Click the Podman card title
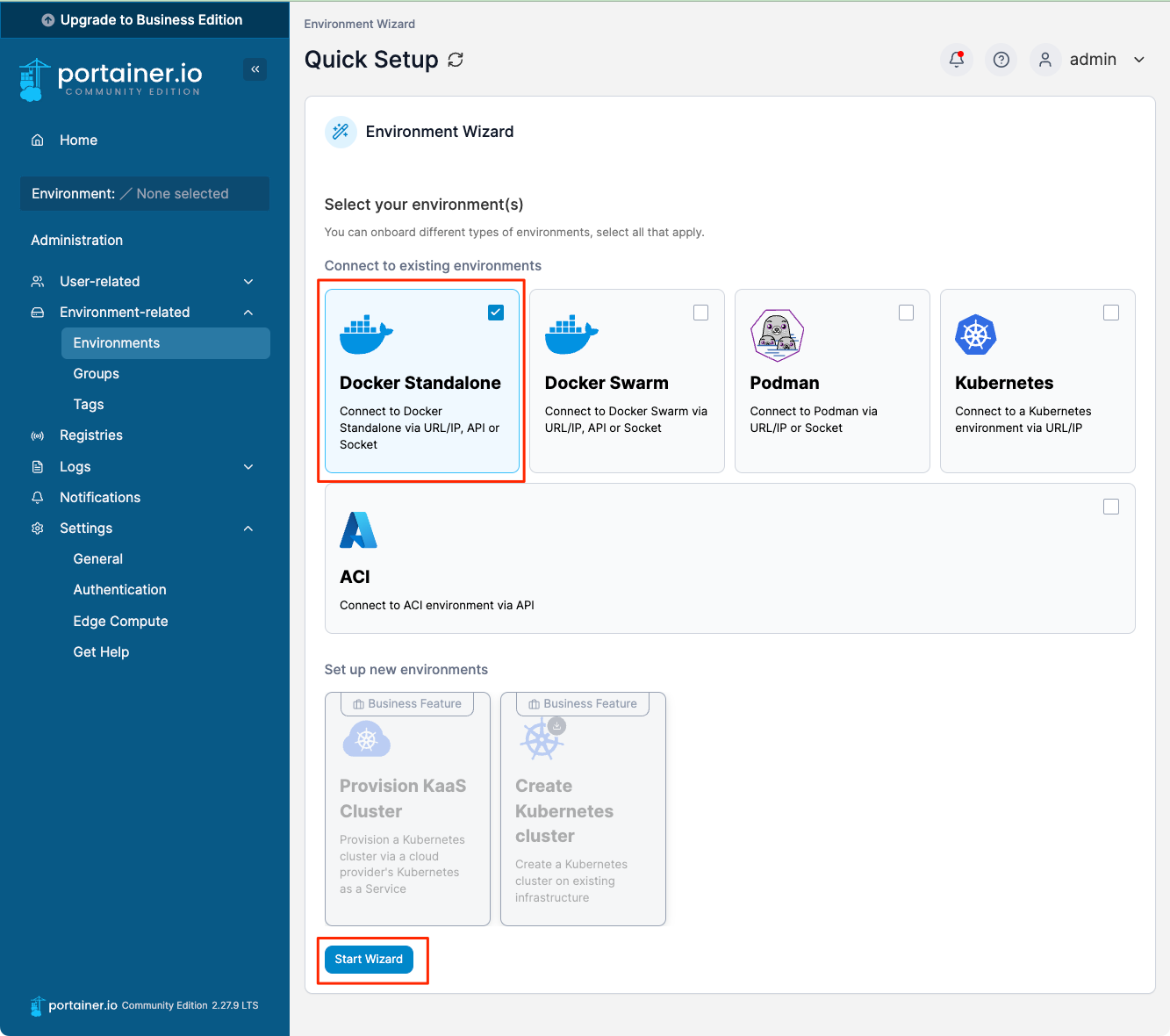Screen dimensions: 1170x1036 coord(785,383)
